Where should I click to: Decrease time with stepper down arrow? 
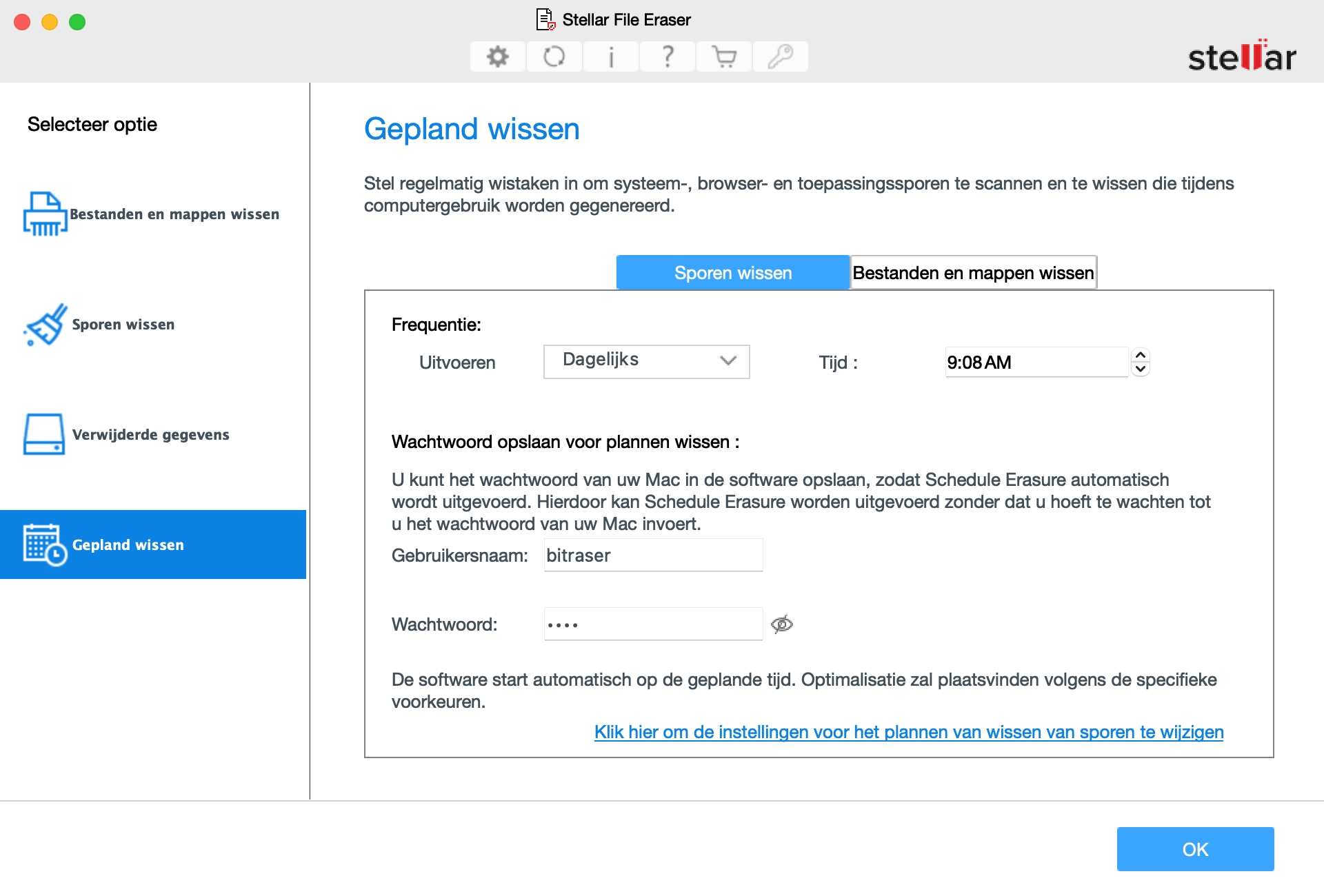pyautogui.click(x=1141, y=369)
